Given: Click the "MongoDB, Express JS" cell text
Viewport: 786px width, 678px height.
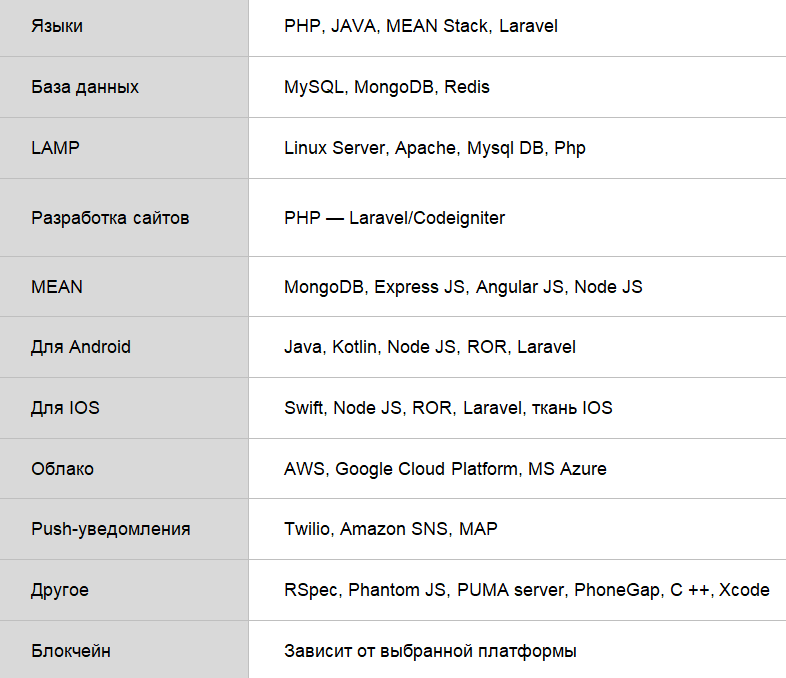Looking at the screenshot, I should (x=463, y=287).
